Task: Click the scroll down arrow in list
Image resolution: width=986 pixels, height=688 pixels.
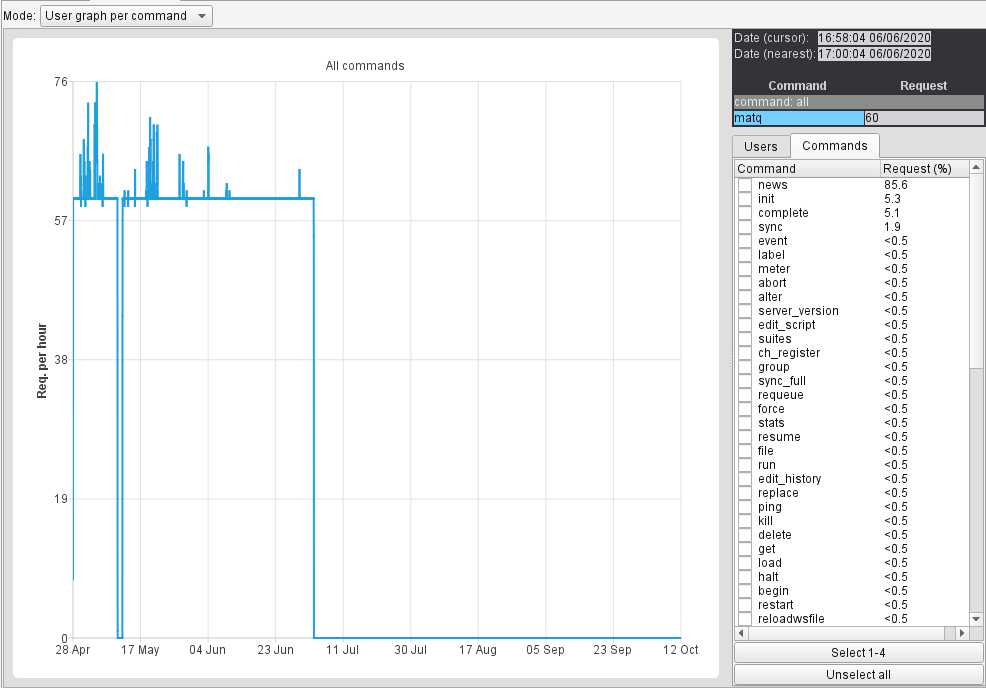Action: click(x=976, y=619)
